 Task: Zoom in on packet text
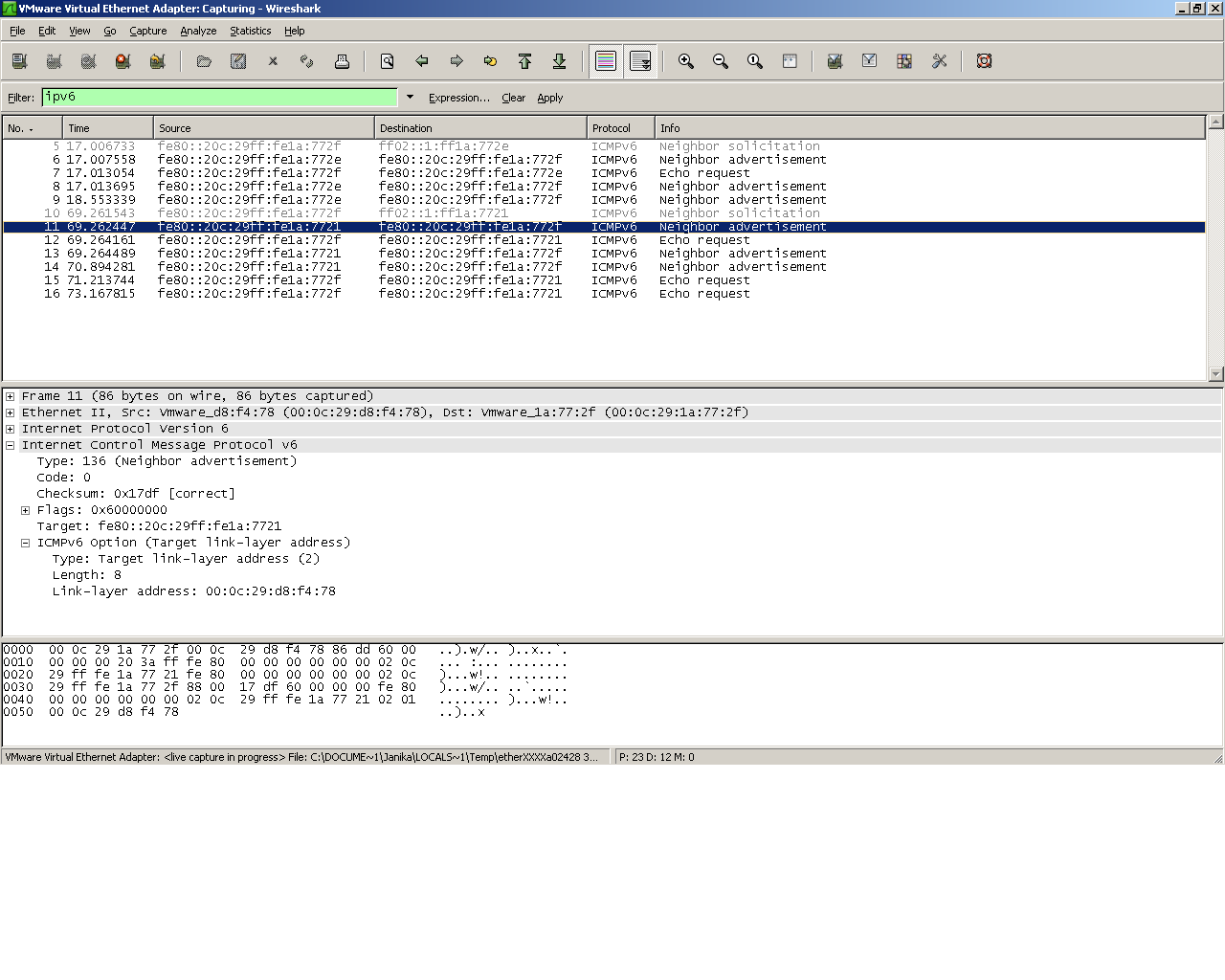(686, 61)
